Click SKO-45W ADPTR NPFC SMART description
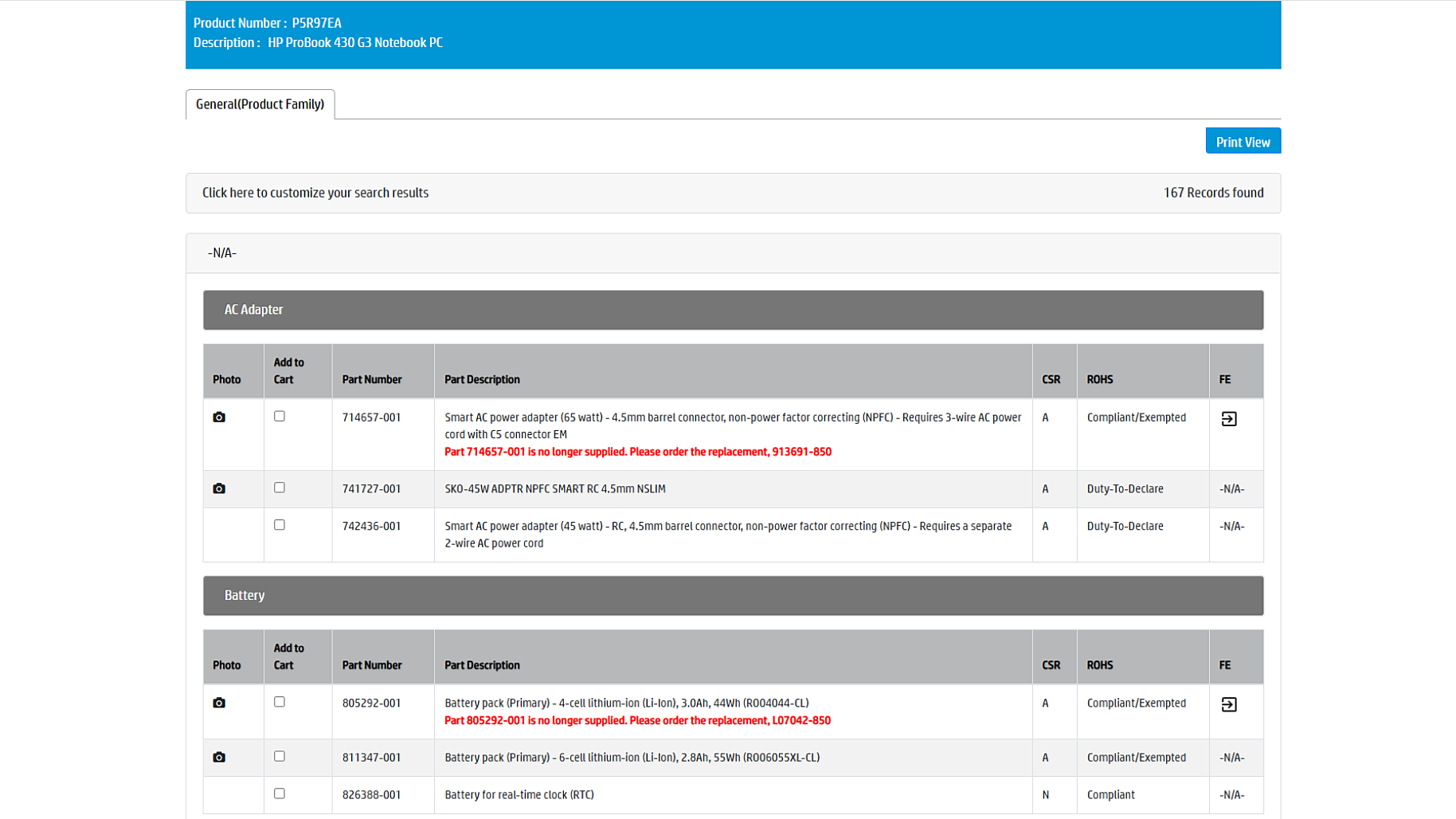Viewport: 1456px width, 819px height. pos(555,489)
